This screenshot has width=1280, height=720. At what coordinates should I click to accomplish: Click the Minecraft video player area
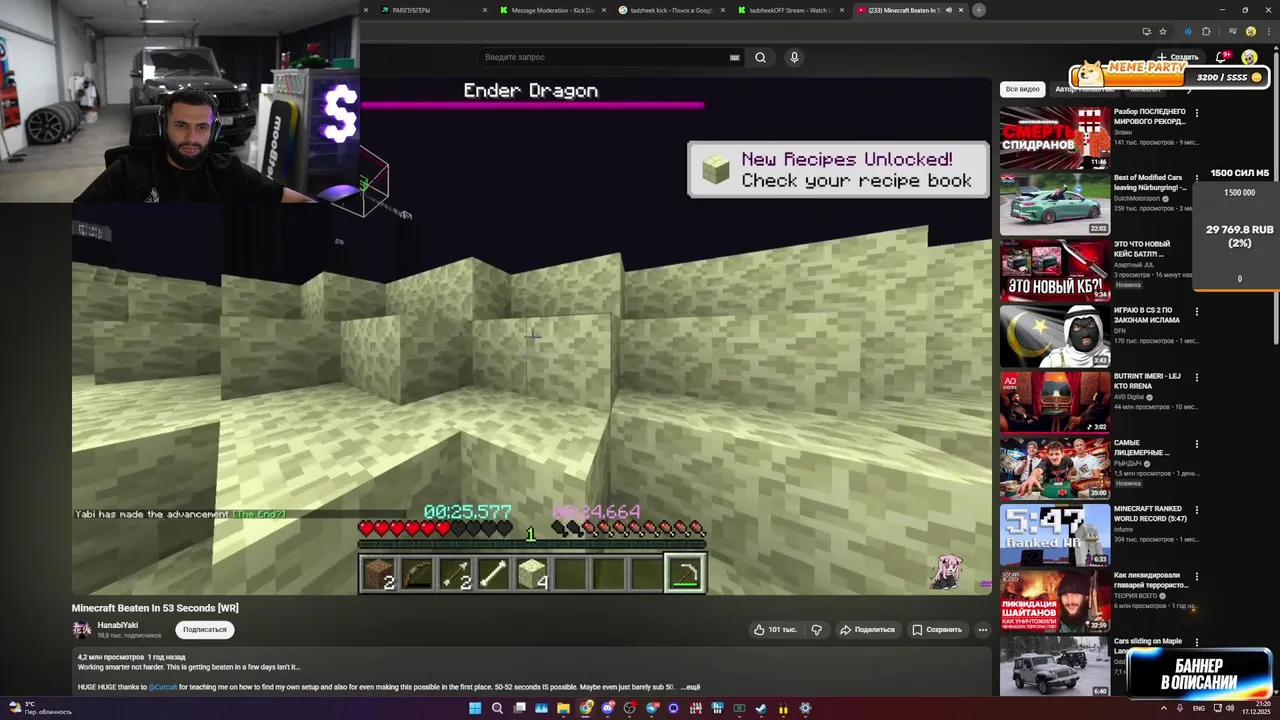click(531, 336)
